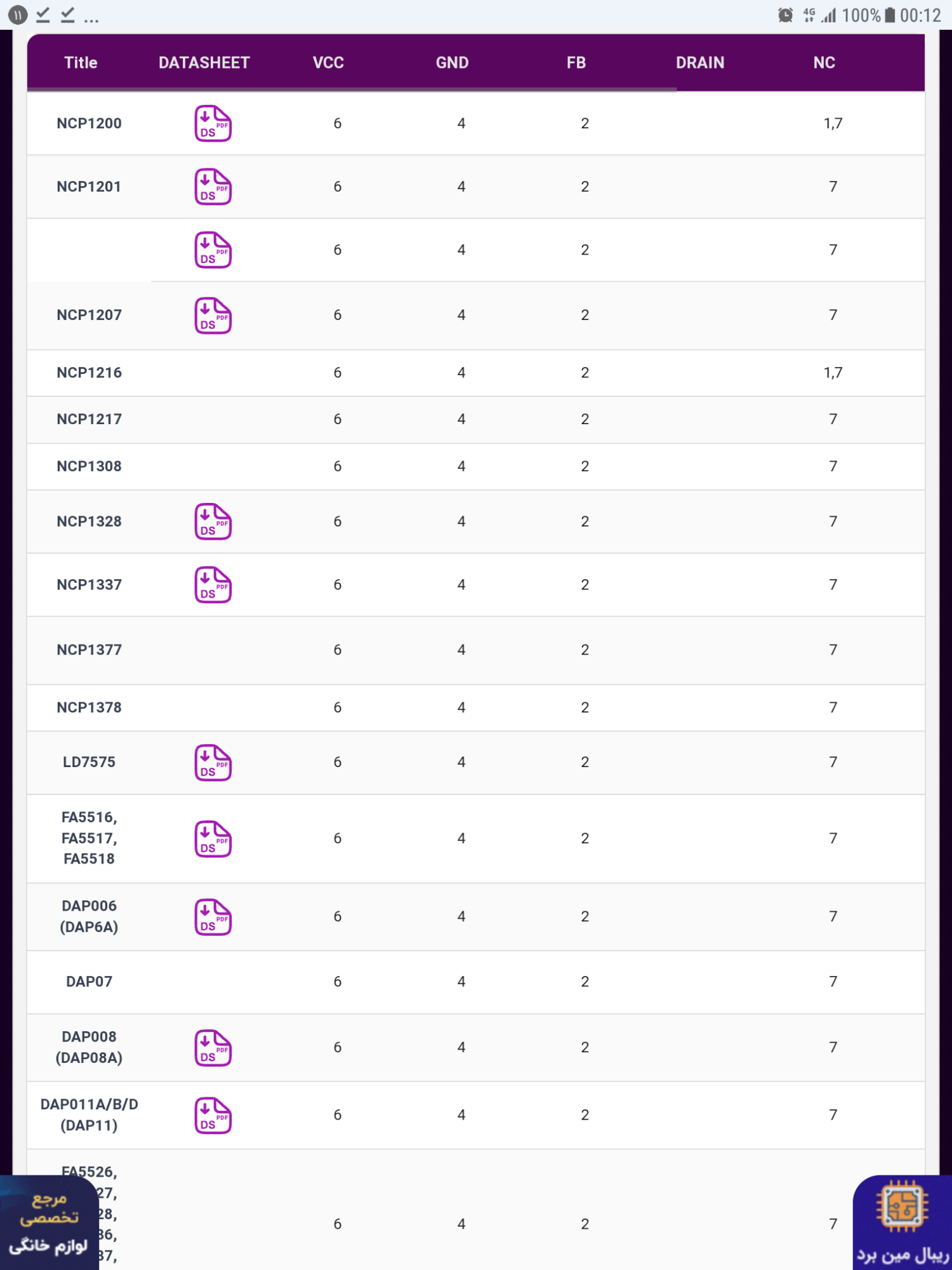The image size is (952, 1270).
Task: Select the NCP1216 row title
Action: (x=89, y=373)
